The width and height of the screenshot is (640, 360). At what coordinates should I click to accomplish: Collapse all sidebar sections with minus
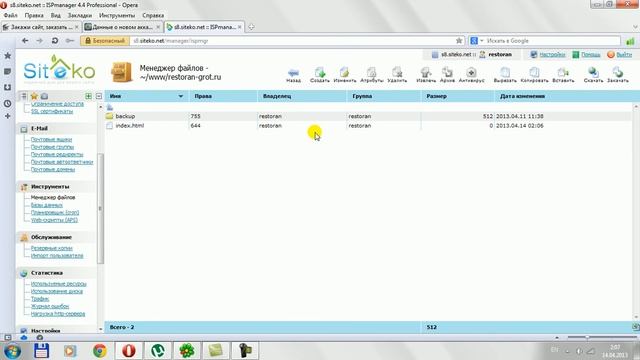tap(99, 96)
